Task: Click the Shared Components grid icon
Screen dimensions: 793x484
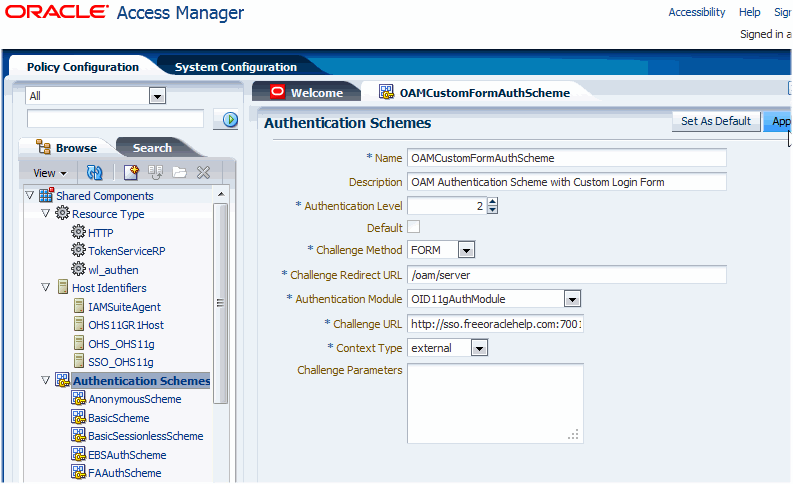Action: [46, 195]
